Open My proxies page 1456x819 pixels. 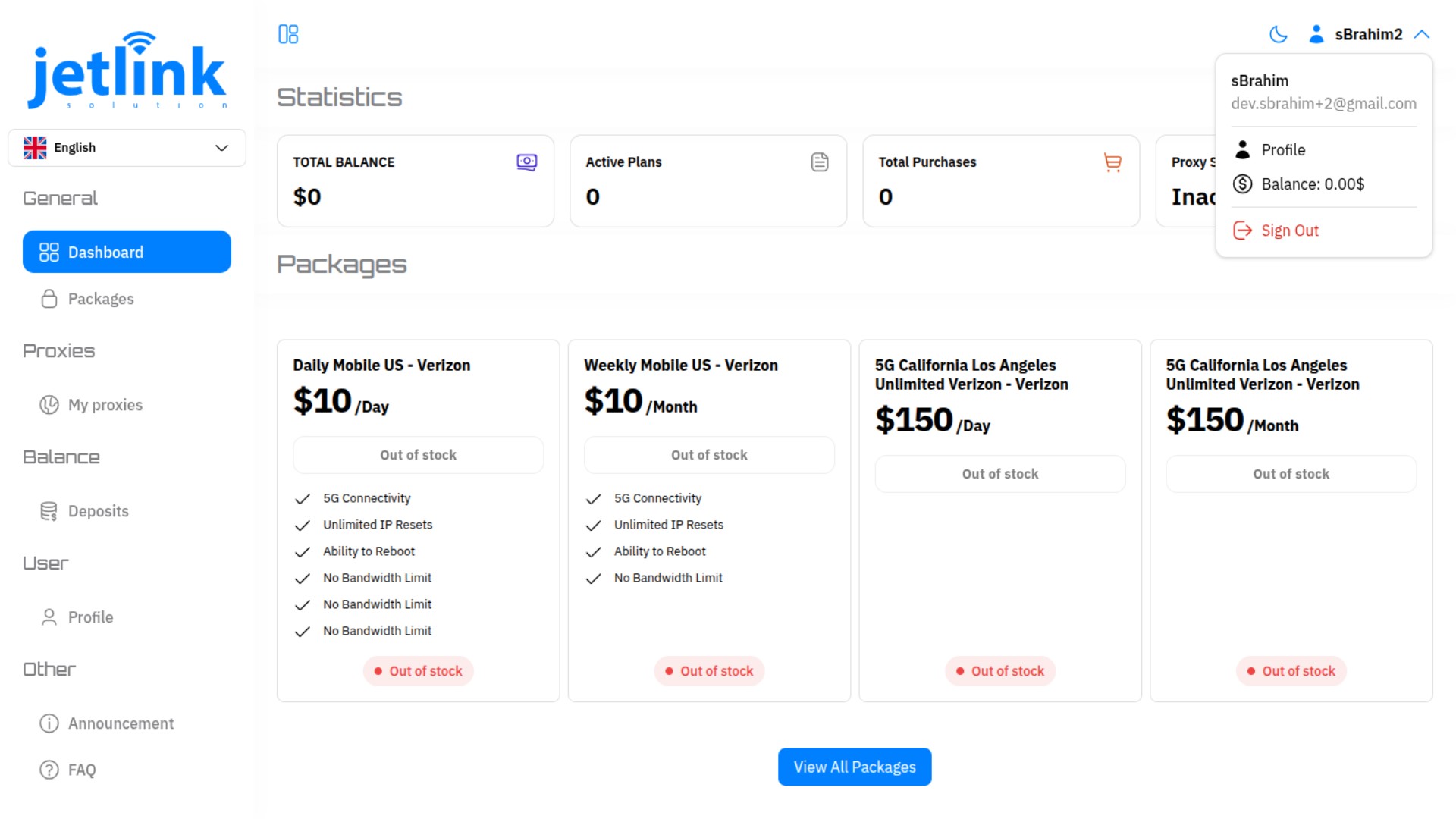click(x=105, y=405)
